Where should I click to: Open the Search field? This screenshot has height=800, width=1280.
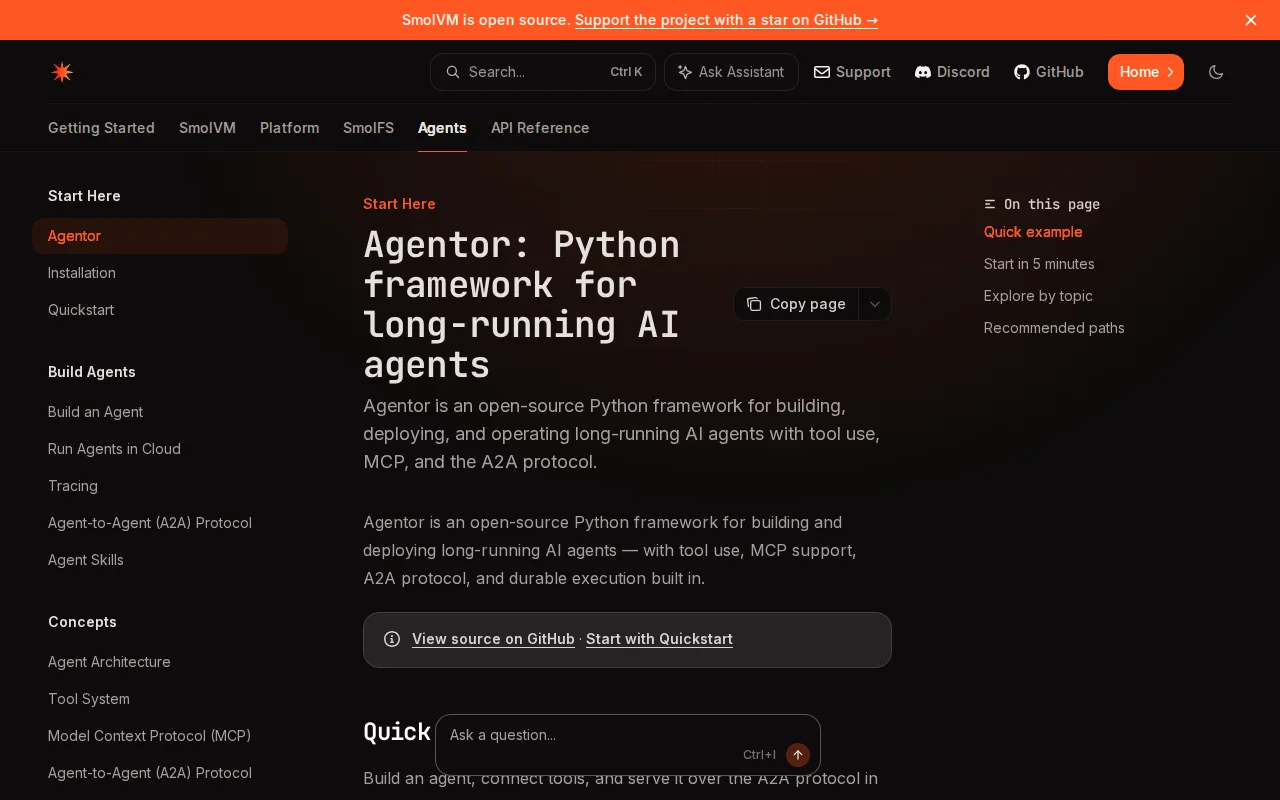pos(543,72)
